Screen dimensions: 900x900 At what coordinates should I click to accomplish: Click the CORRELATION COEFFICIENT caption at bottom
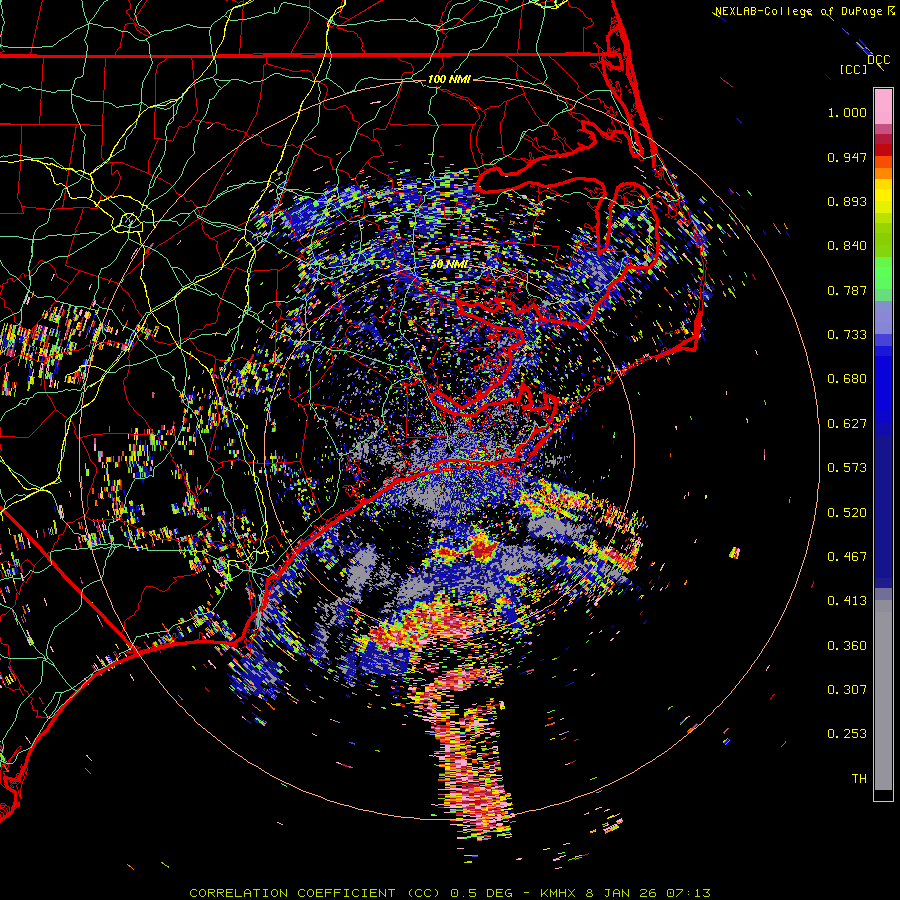click(450, 893)
